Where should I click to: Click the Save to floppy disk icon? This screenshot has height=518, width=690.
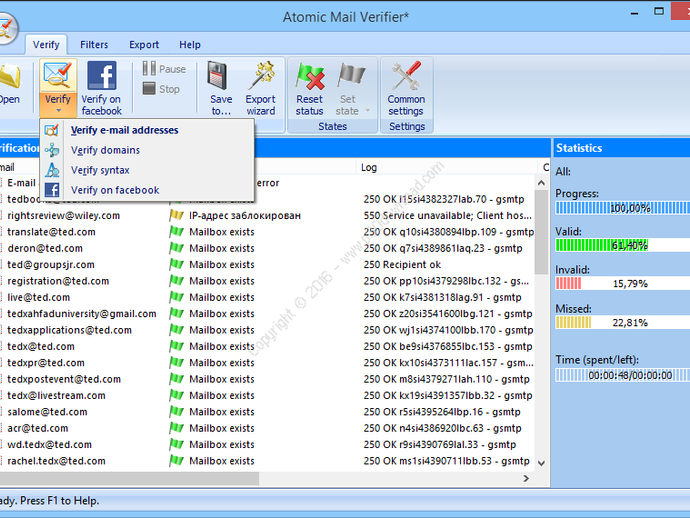(217, 76)
